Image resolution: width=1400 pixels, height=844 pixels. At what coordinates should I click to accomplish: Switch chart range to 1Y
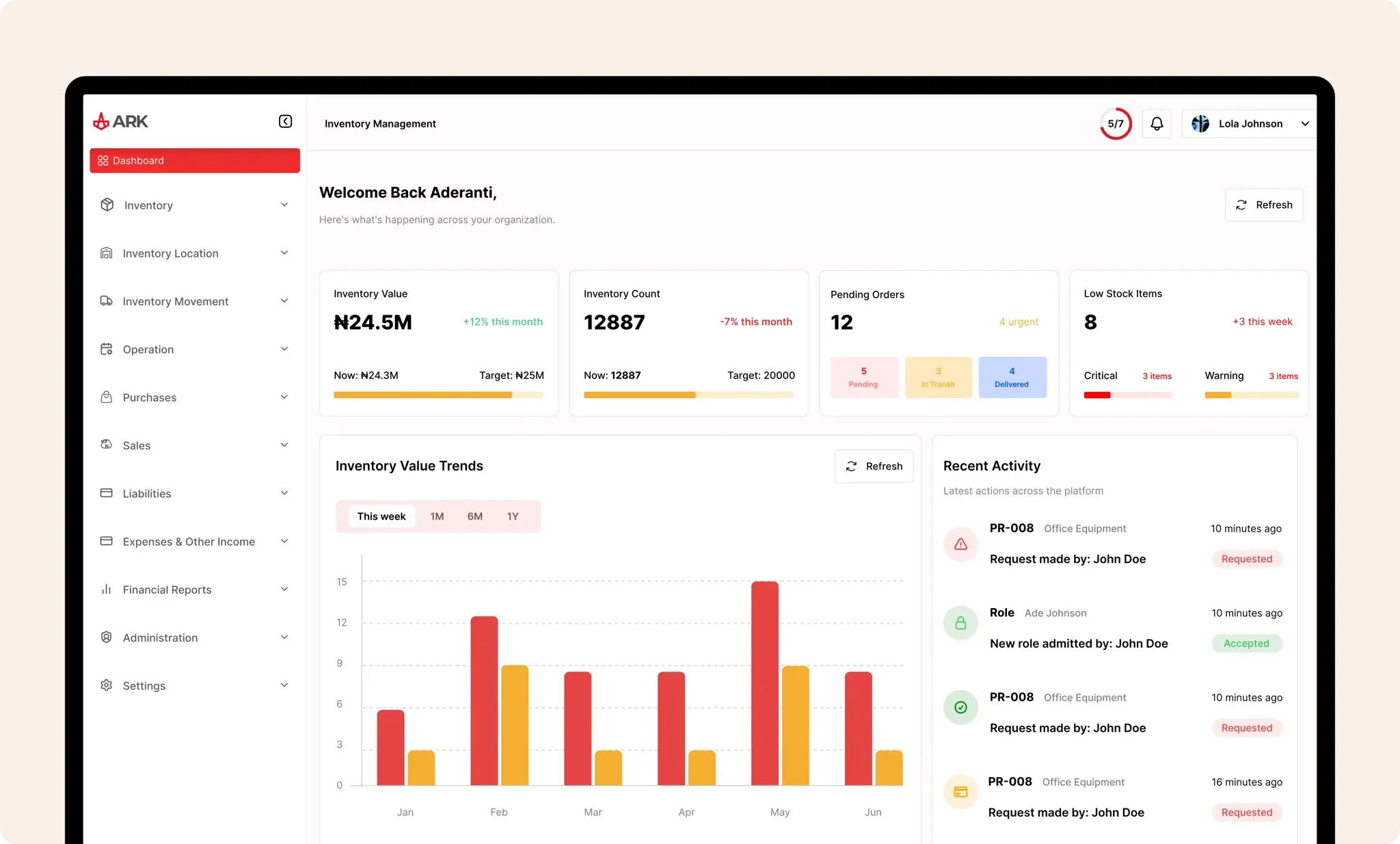tap(513, 516)
